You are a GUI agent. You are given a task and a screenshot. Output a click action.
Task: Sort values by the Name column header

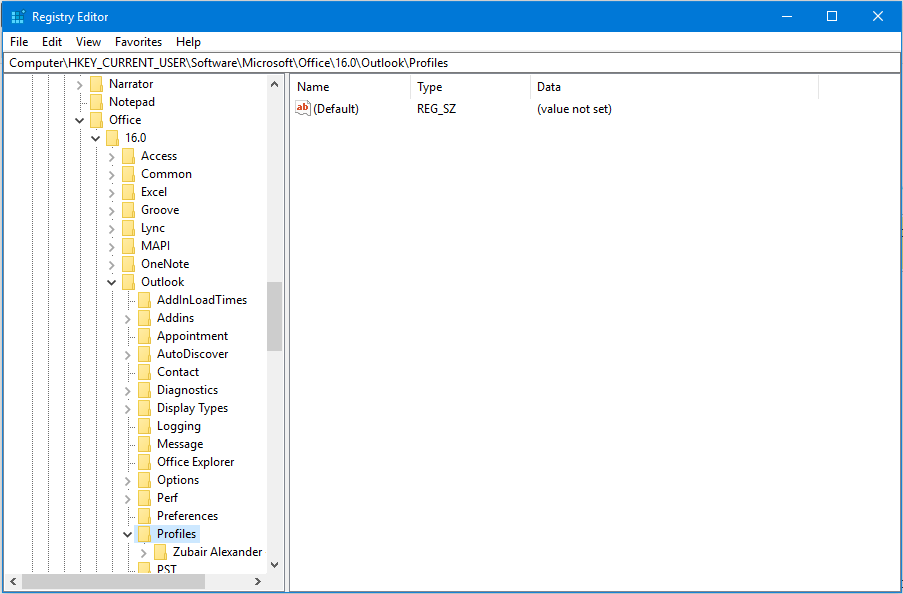click(x=350, y=87)
